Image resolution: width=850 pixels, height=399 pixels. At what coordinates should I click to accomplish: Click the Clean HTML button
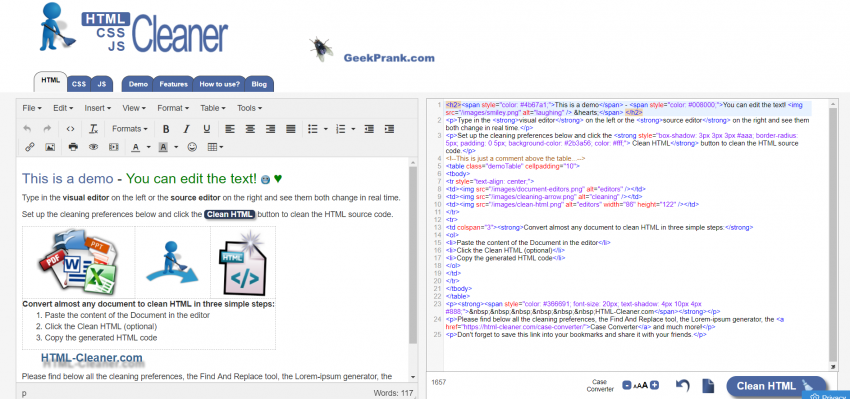pyautogui.click(x=776, y=386)
